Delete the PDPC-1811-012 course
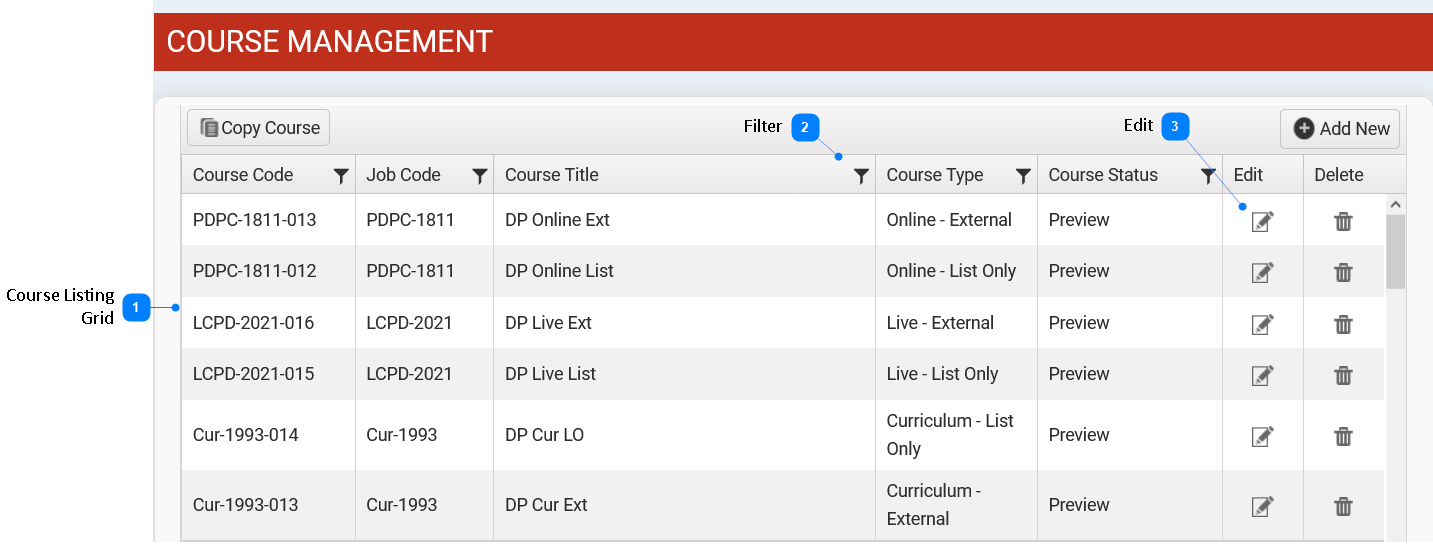The height and width of the screenshot is (547, 1433). click(1343, 272)
